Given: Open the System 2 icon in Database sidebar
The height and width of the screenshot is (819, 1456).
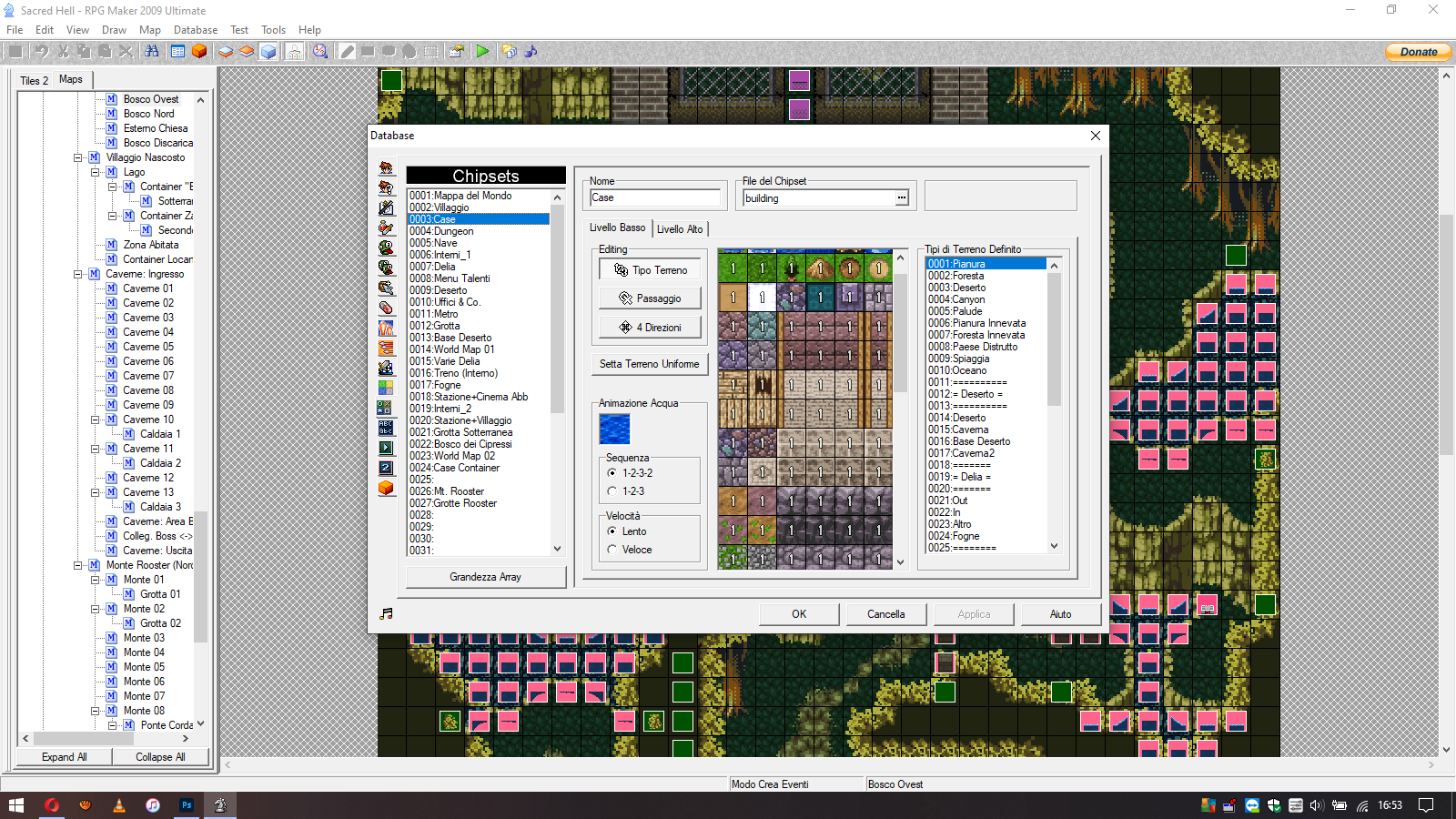Looking at the screenshot, I should pyautogui.click(x=386, y=468).
